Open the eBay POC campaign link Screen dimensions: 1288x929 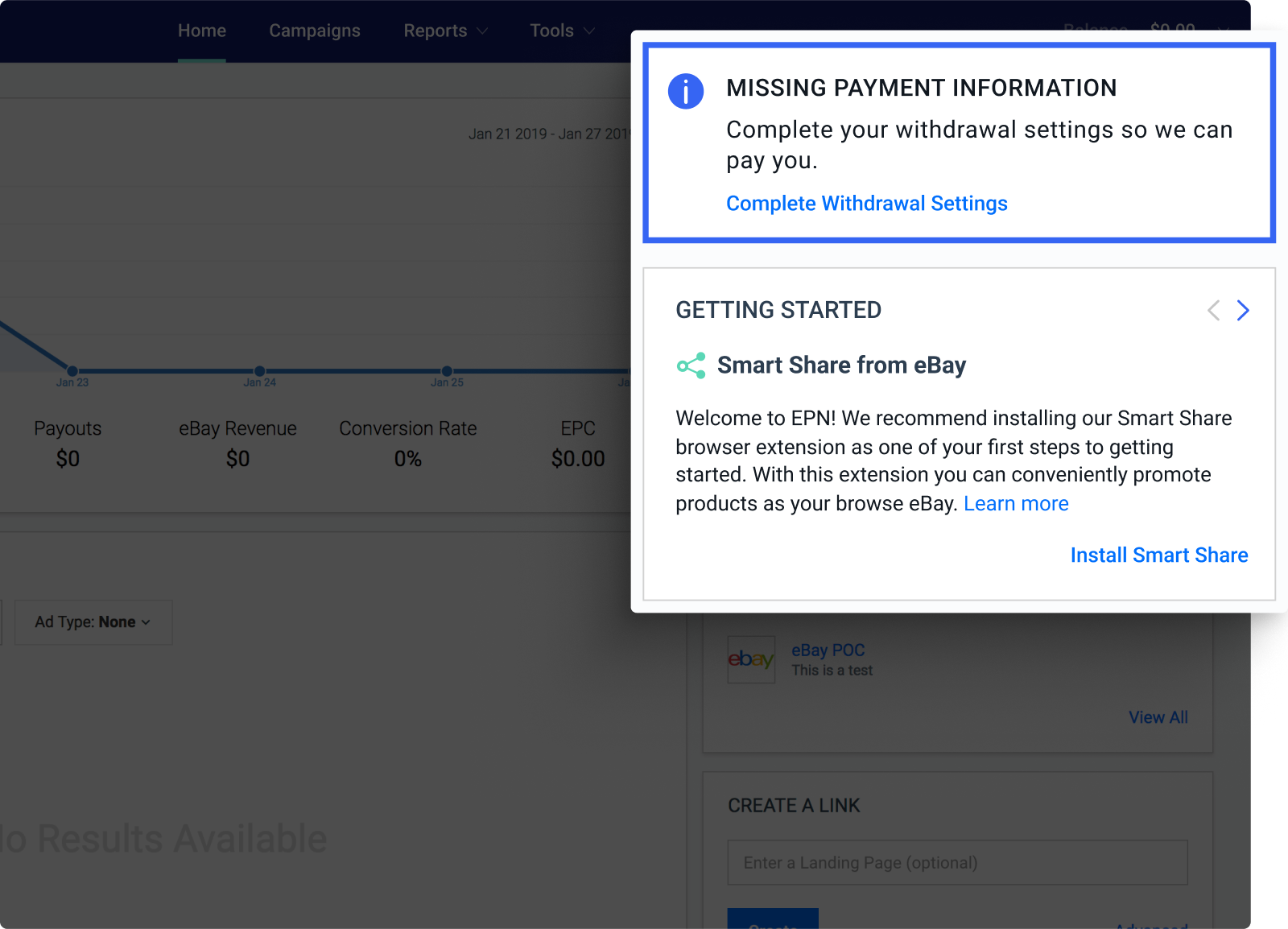pos(828,650)
